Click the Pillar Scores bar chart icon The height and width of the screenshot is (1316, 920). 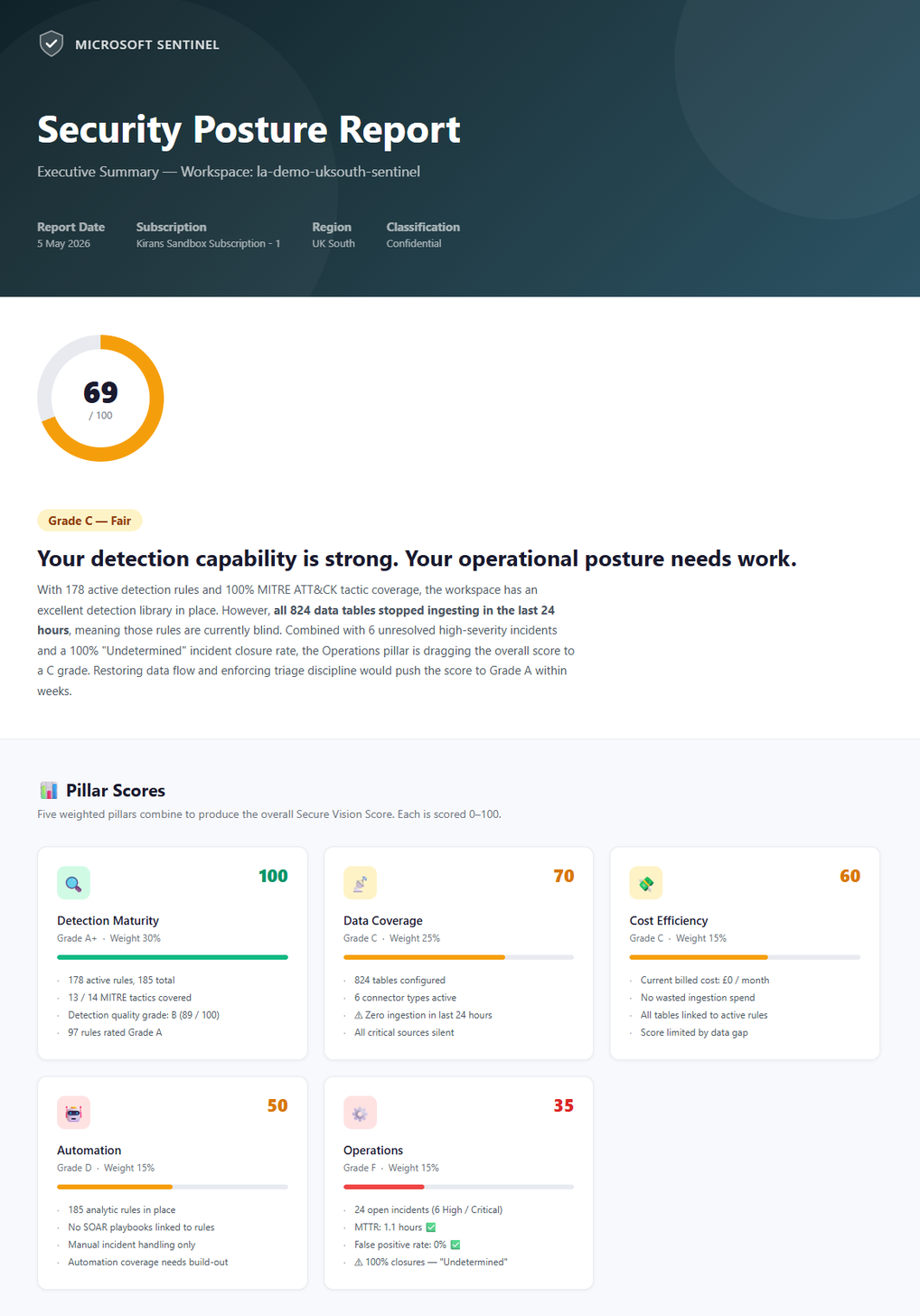49,791
